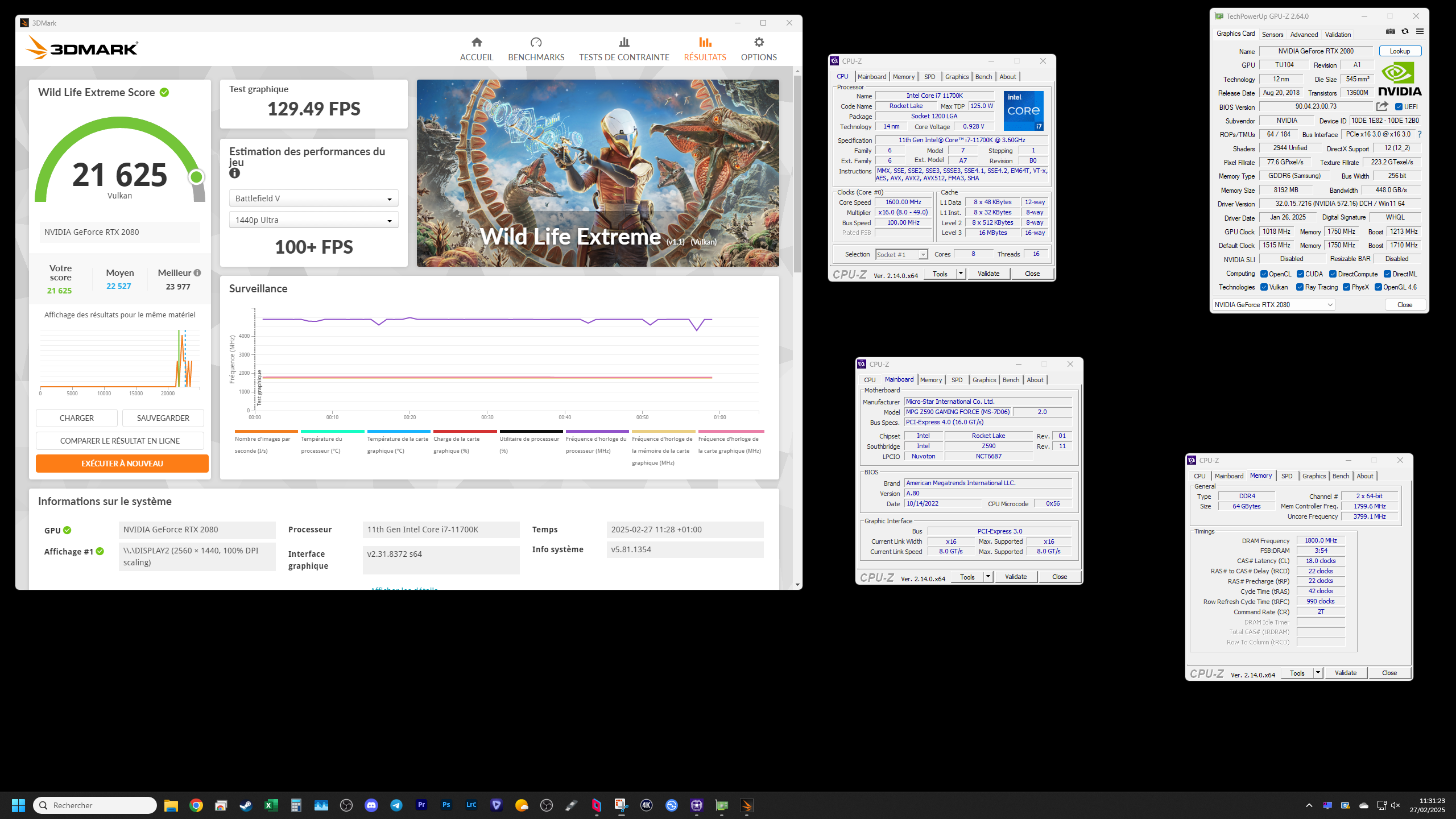Click Validate in the CPU-Z Memory window

1346,673
